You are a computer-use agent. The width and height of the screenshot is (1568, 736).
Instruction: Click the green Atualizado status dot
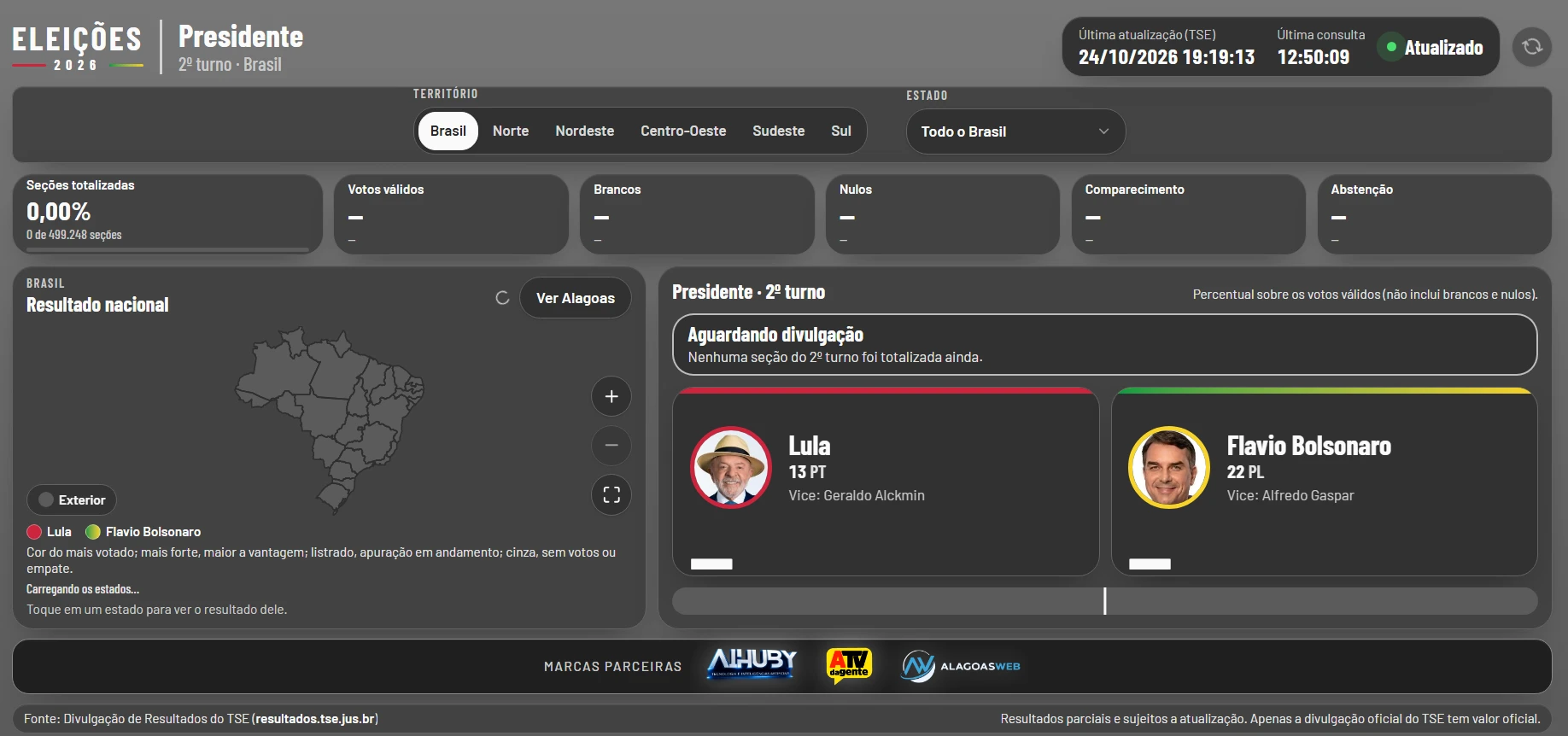click(1392, 47)
